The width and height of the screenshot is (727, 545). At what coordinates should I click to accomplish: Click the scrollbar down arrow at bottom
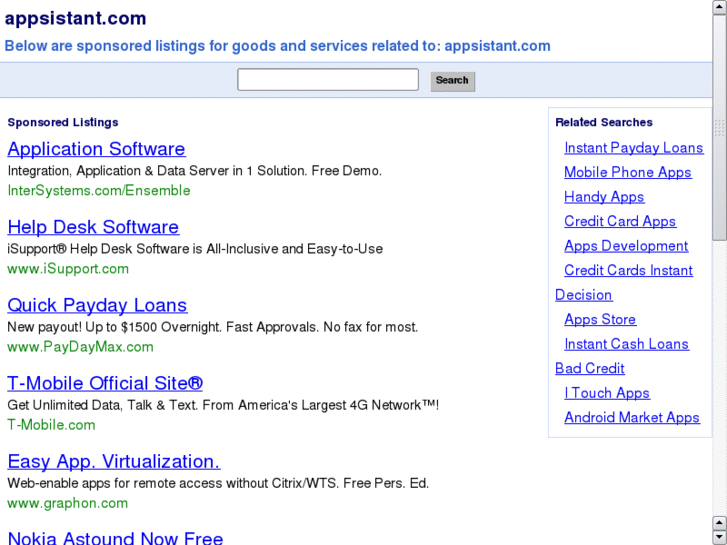coord(720,537)
